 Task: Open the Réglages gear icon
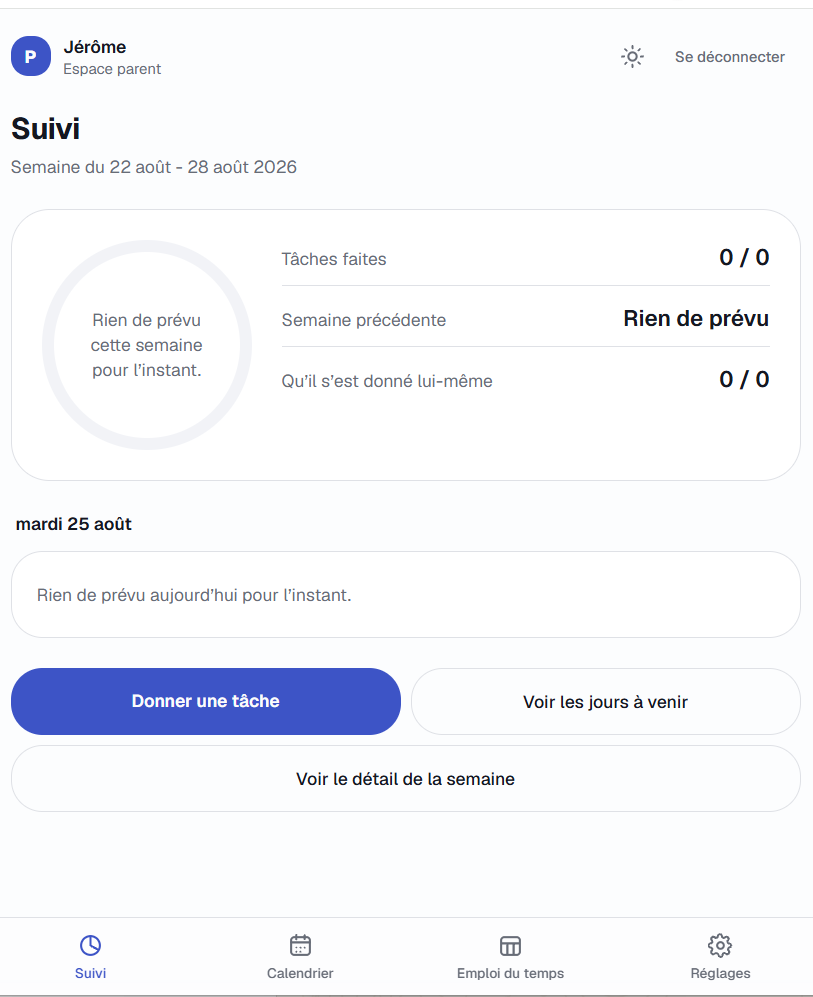point(720,945)
